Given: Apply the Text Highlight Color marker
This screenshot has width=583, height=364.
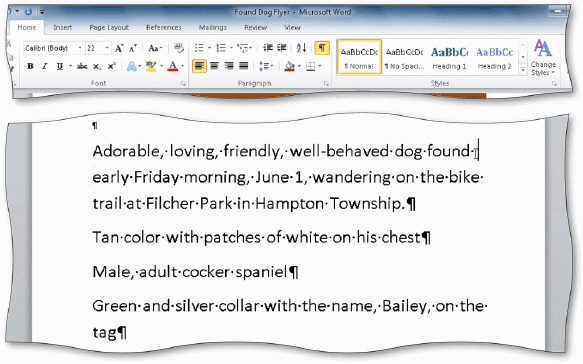Looking at the screenshot, I should tap(151, 66).
